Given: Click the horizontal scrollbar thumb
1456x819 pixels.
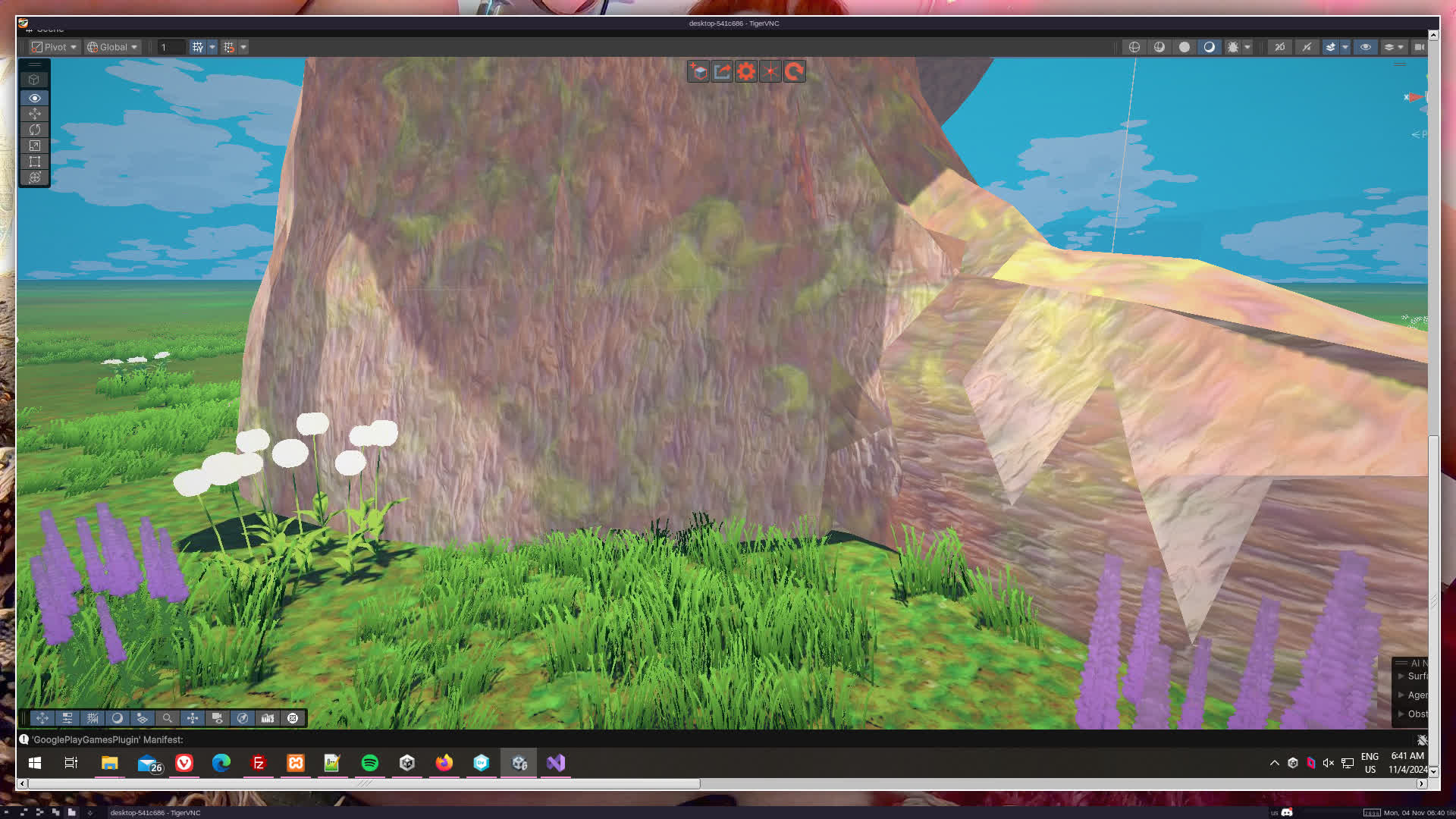Looking at the screenshot, I should coord(364,783).
